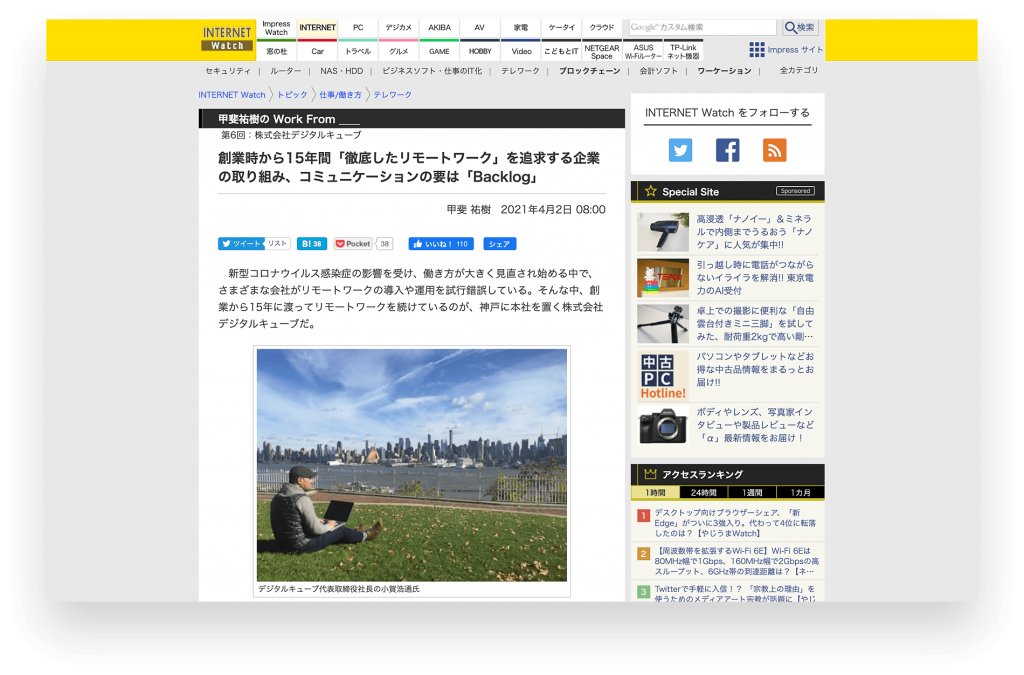Open 高浸透ナノイー sponsored text link
Viewport: 1024px width, 675px height.
754,232
